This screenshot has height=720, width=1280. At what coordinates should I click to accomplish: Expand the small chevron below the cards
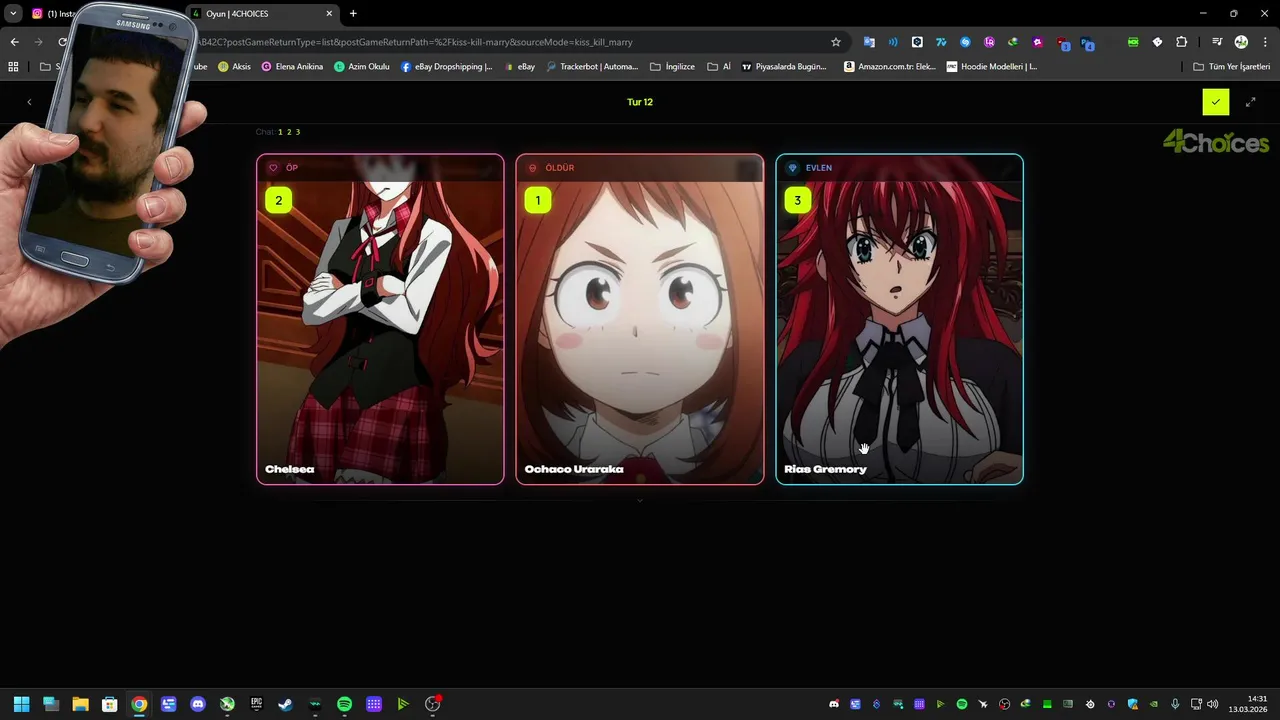640,500
